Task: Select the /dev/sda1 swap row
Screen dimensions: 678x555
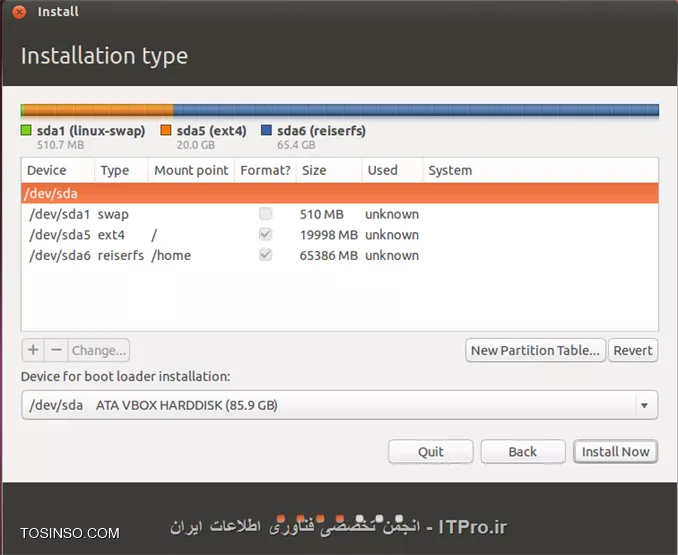Action: coord(340,214)
